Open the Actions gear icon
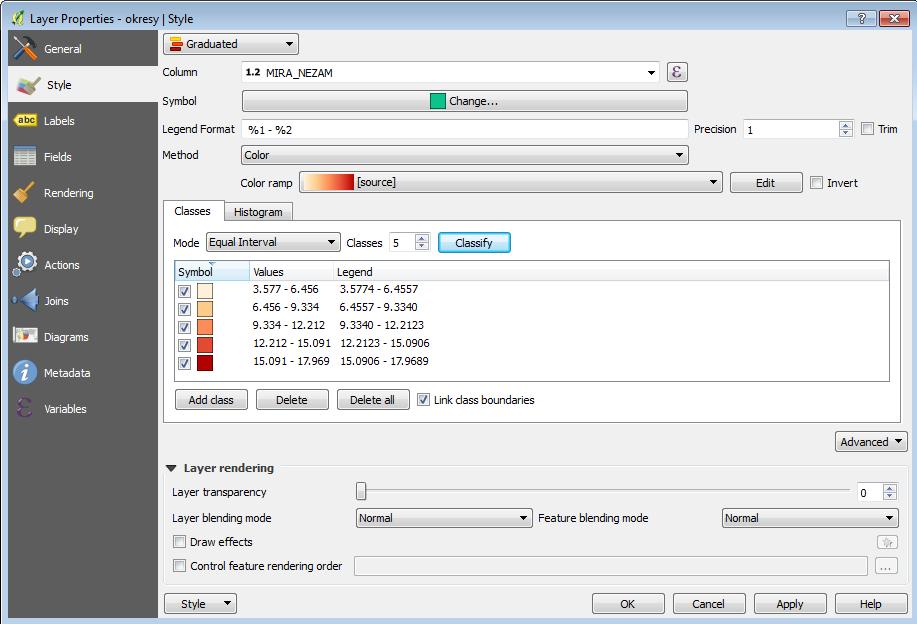This screenshot has height=624, width=917. click(x=26, y=264)
